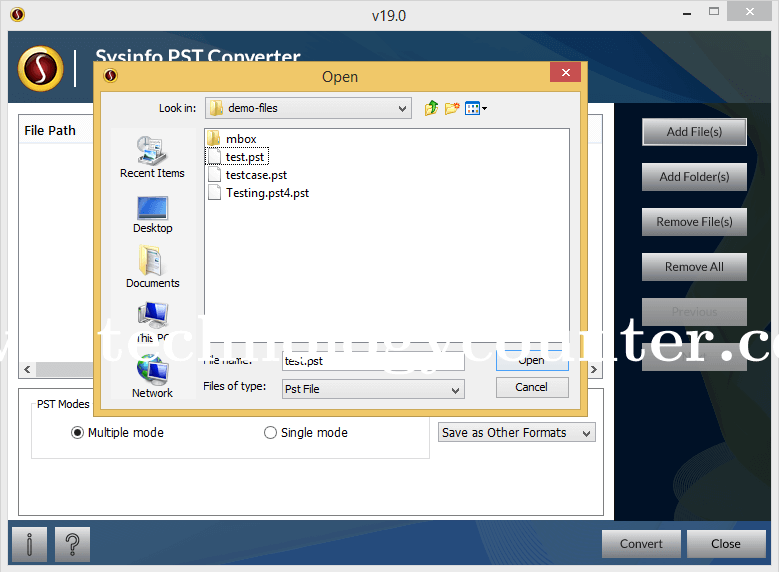Click the Add File(s) button
779x572 pixels.
(x=694, y=132)
